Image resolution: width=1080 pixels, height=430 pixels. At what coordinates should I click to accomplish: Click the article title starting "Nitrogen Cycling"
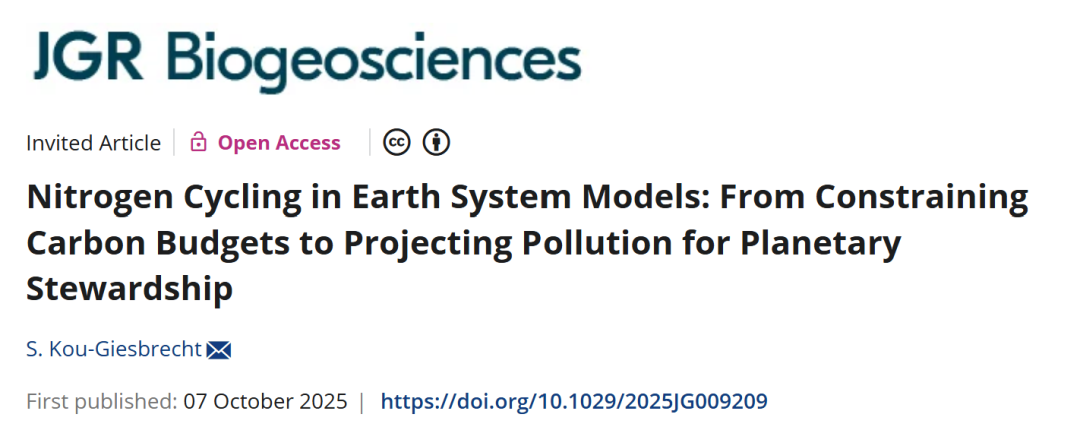[x=527, y=243]
